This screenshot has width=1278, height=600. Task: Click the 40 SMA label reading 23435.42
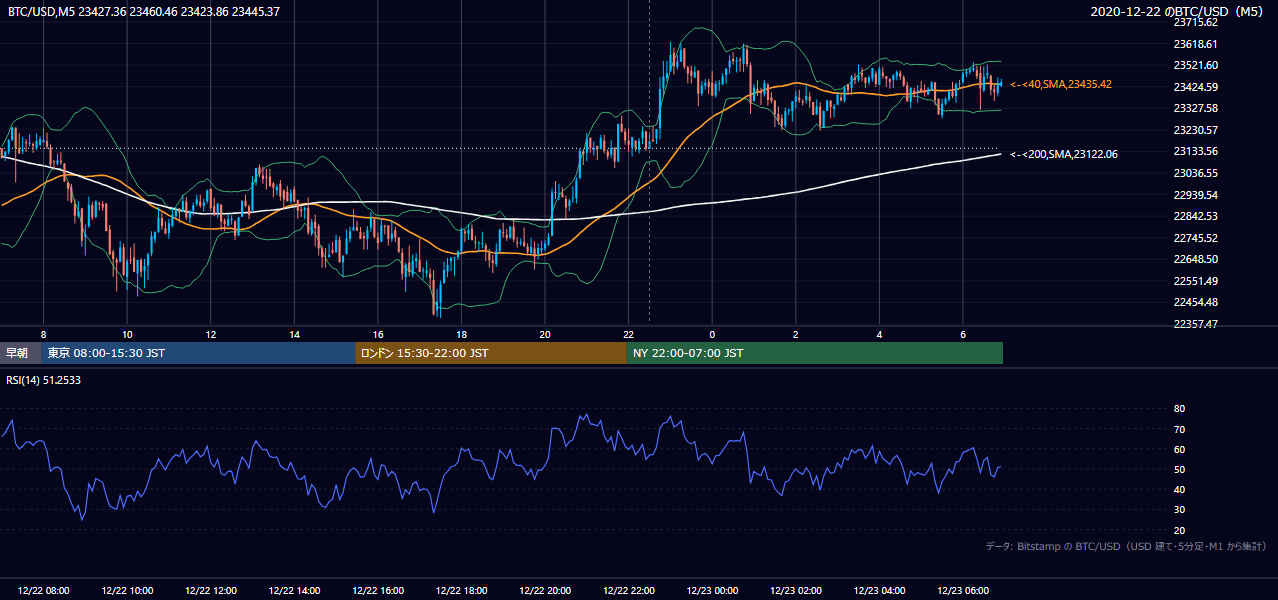pyautogui.click(x=1061, y=84)
